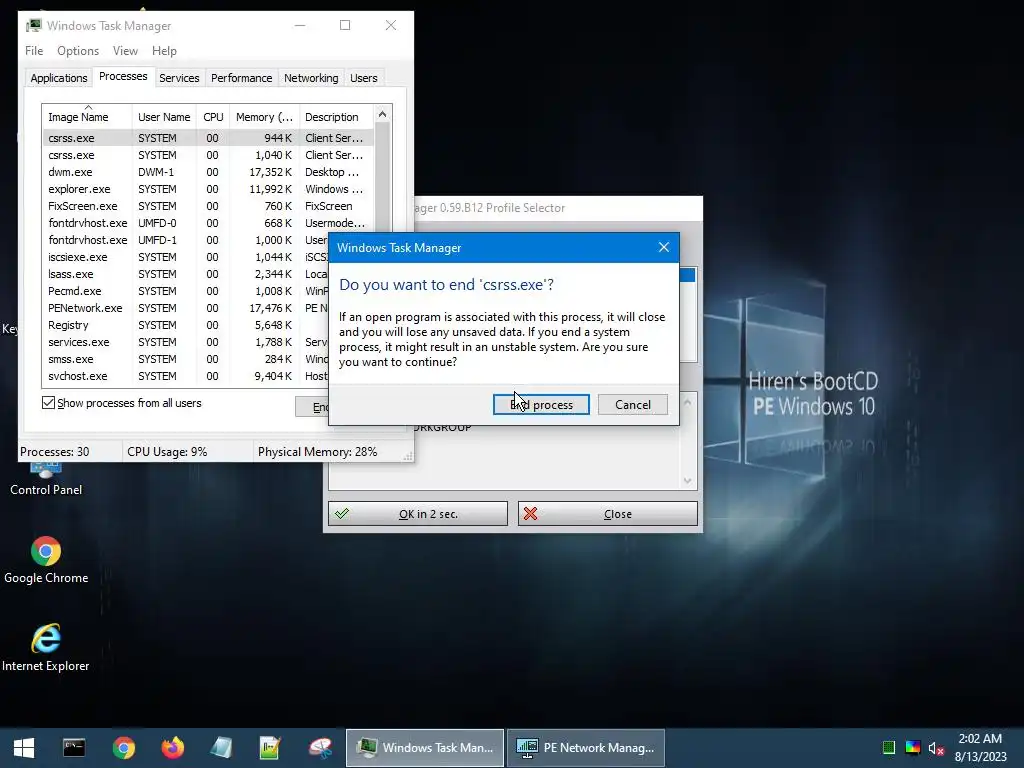The image size is (1024, 768).
Task: Select the services.exe process row
Action: pos(186,342)
